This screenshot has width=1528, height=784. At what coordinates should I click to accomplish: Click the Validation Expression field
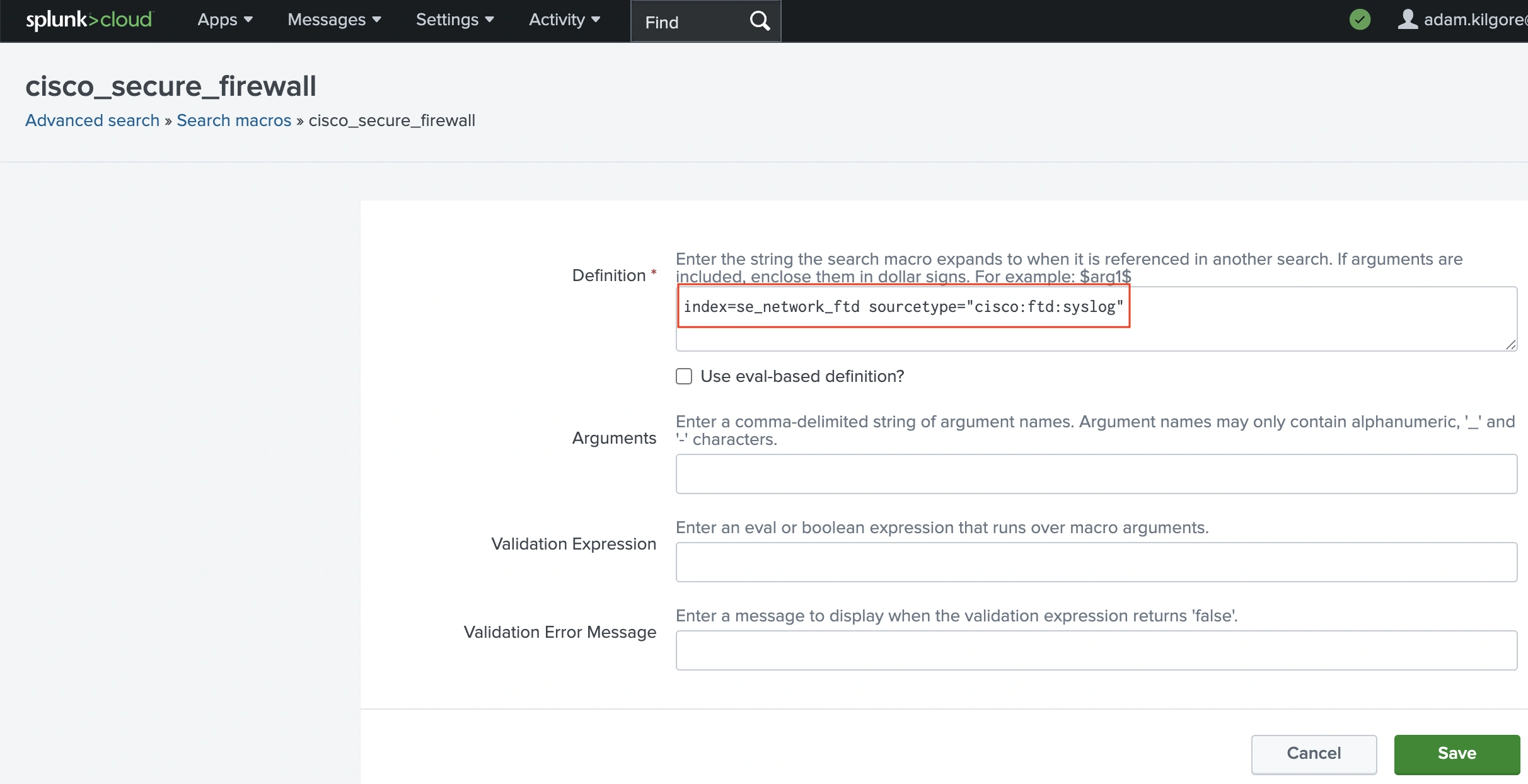[x=1096, y=562]
